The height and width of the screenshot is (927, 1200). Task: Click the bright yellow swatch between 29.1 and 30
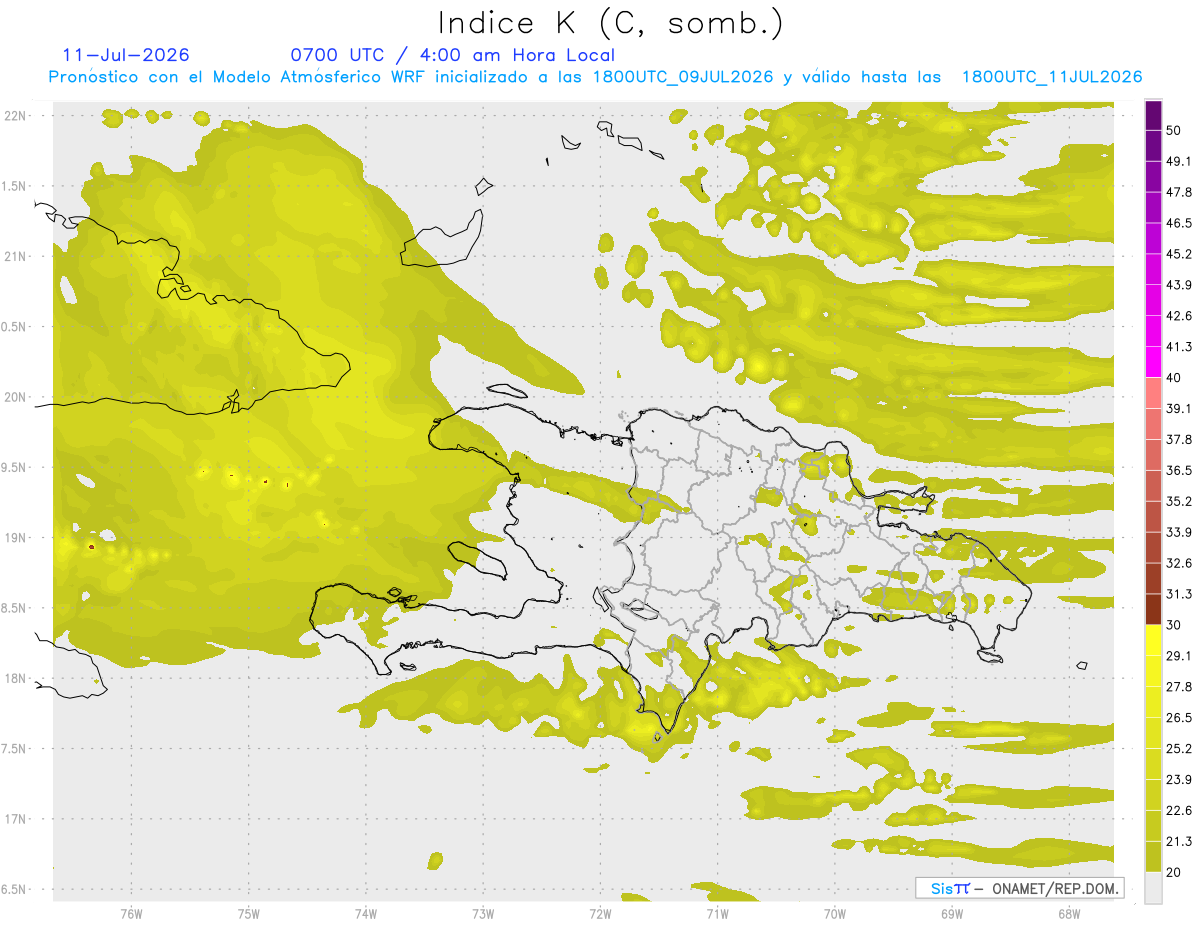point(1154,640)
